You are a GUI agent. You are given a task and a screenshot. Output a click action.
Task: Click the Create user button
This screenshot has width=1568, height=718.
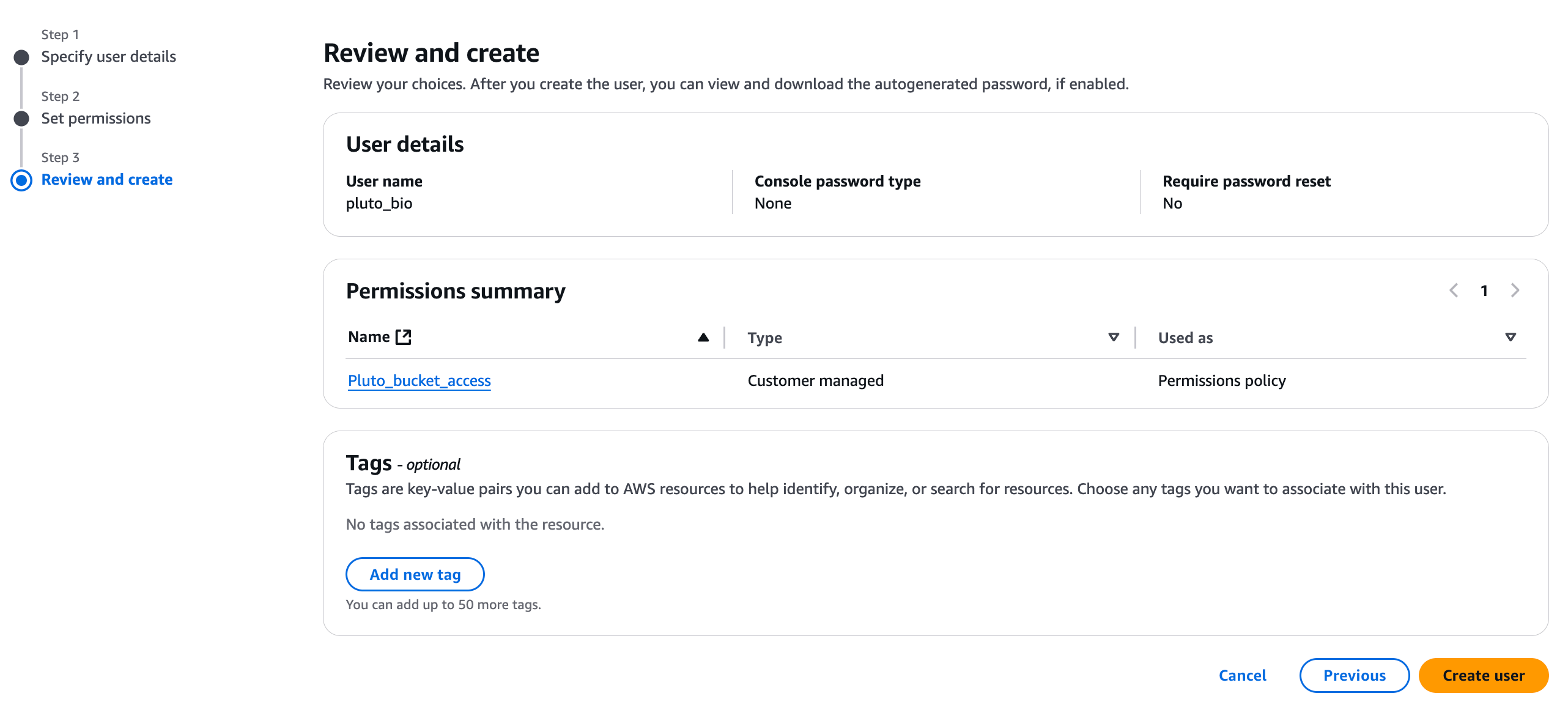pyautogui.click(x=1483, y=675)
